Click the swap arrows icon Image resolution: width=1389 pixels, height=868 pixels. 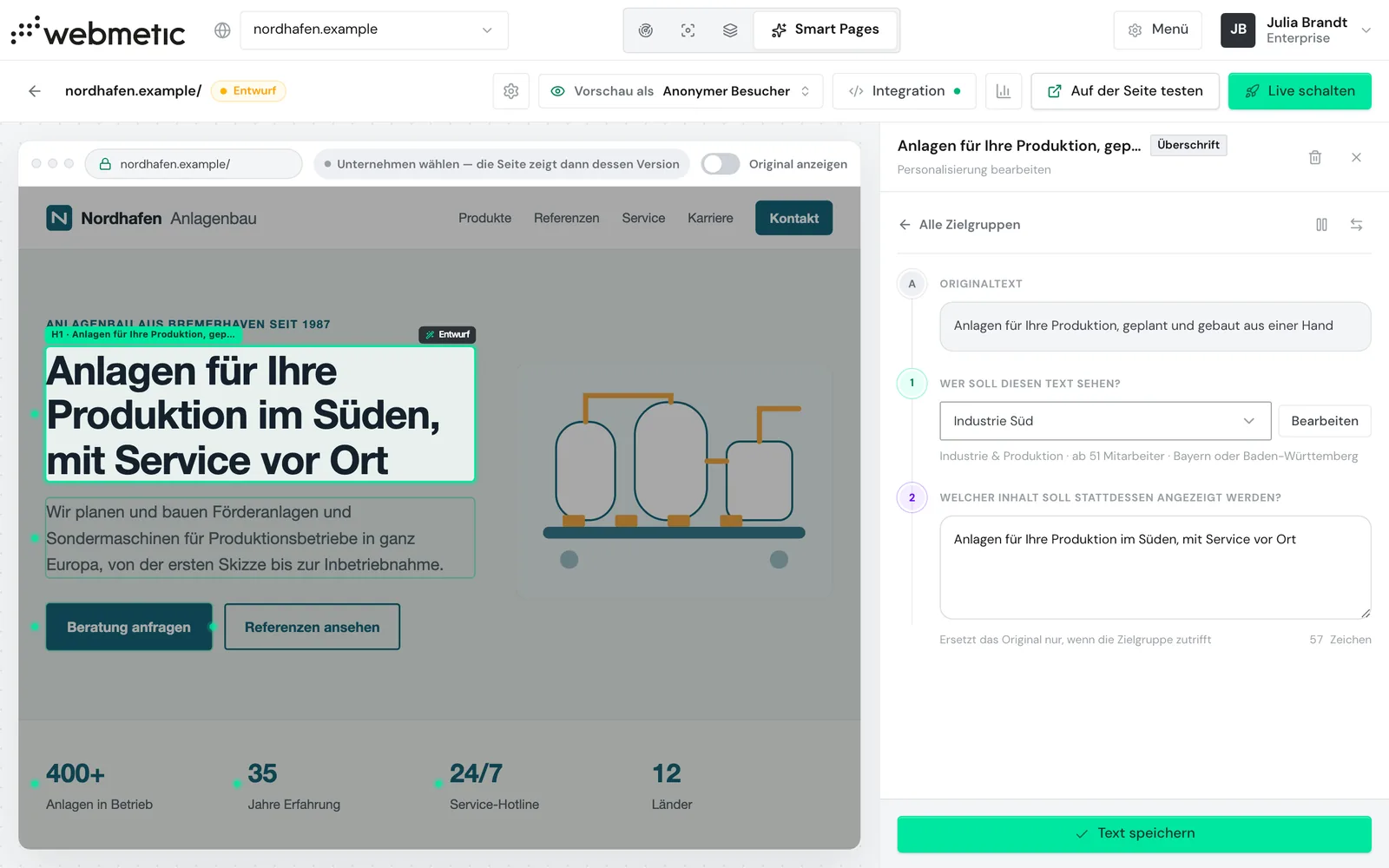(1356, 225)
